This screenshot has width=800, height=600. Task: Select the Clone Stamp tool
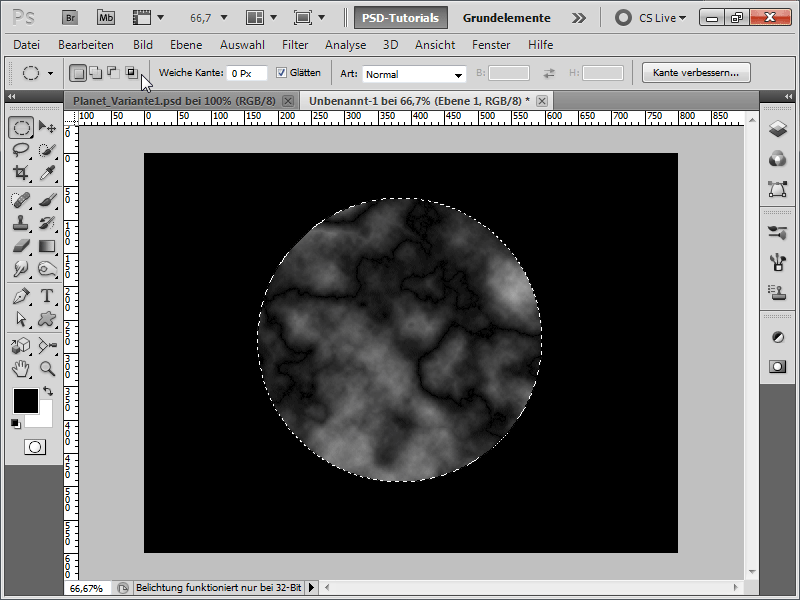click(21, 223)
